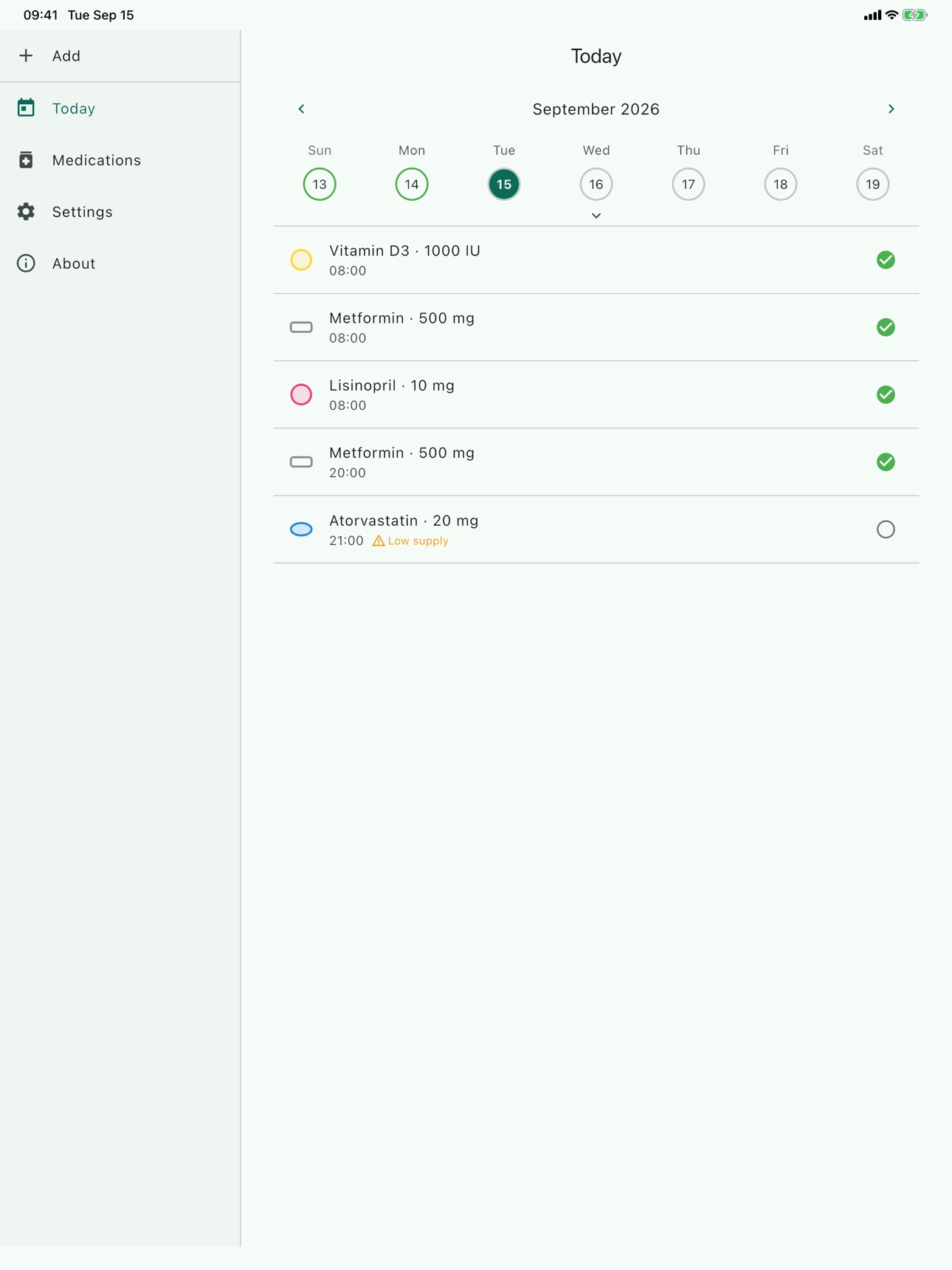
Task: Tap Wi-Fi icon in status bar
Action: 891,15
